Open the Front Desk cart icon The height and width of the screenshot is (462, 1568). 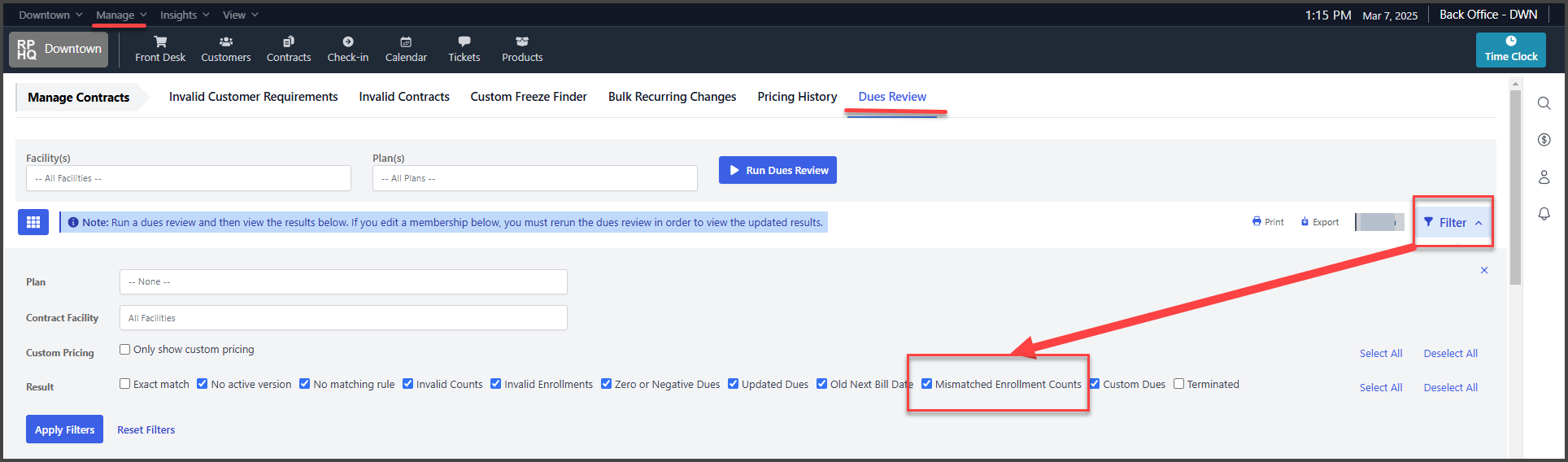tap(160, 41)
